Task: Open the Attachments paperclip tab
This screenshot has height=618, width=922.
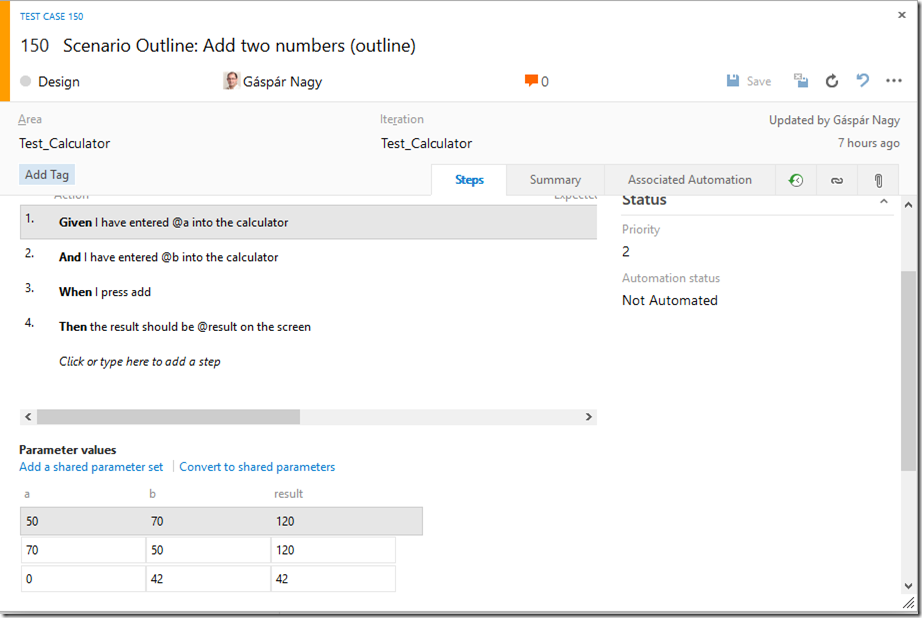Action: click(x=878, y=181)
